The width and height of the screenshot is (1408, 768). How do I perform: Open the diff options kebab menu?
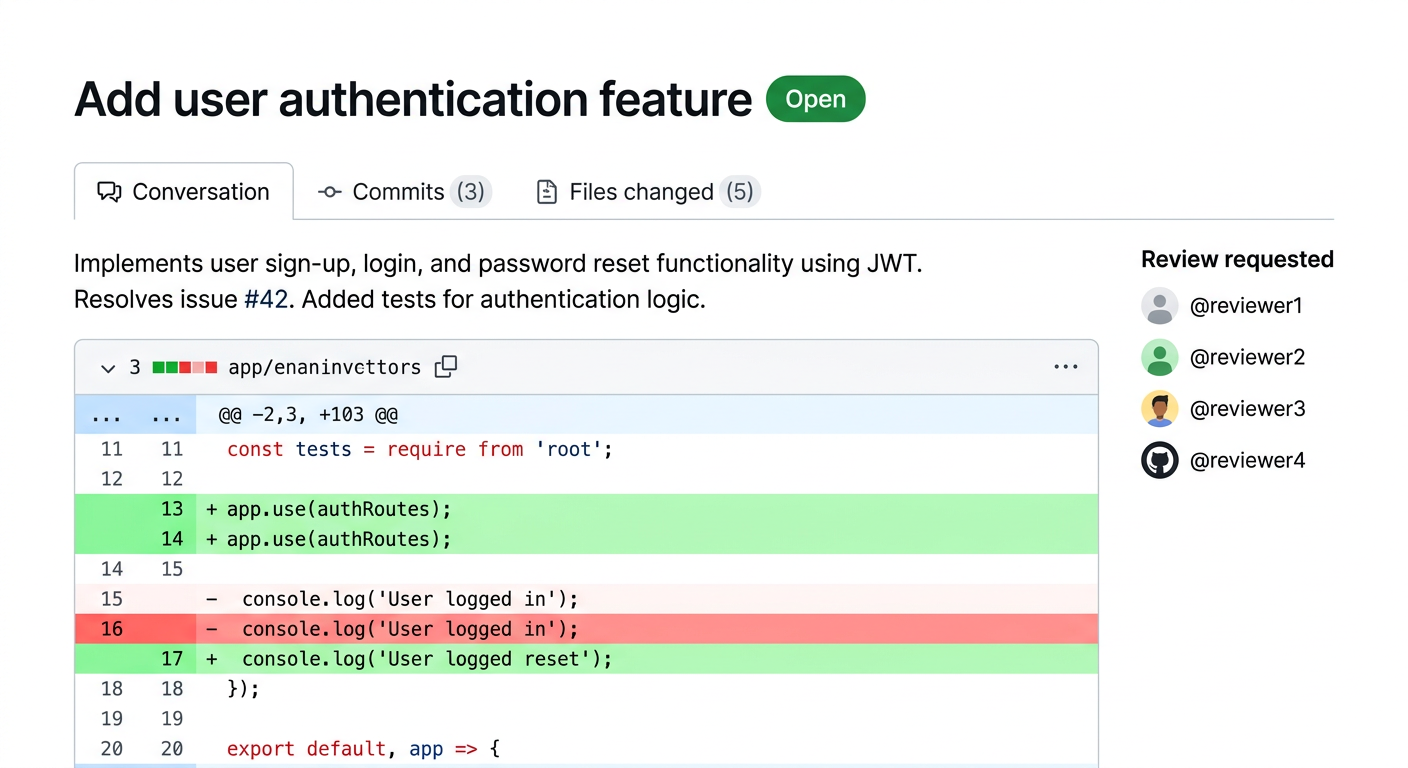pyautogui.click(x=1065, y=367)
